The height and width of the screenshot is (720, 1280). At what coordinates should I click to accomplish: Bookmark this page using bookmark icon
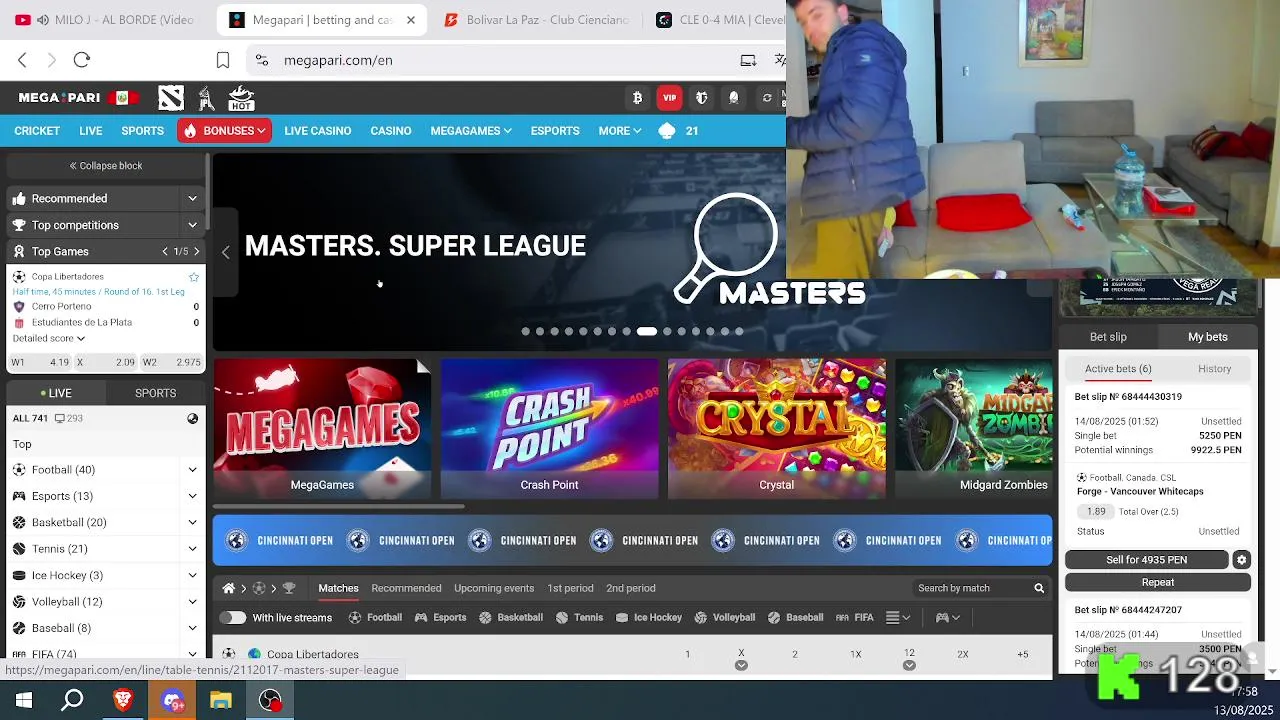pos(223,60)
